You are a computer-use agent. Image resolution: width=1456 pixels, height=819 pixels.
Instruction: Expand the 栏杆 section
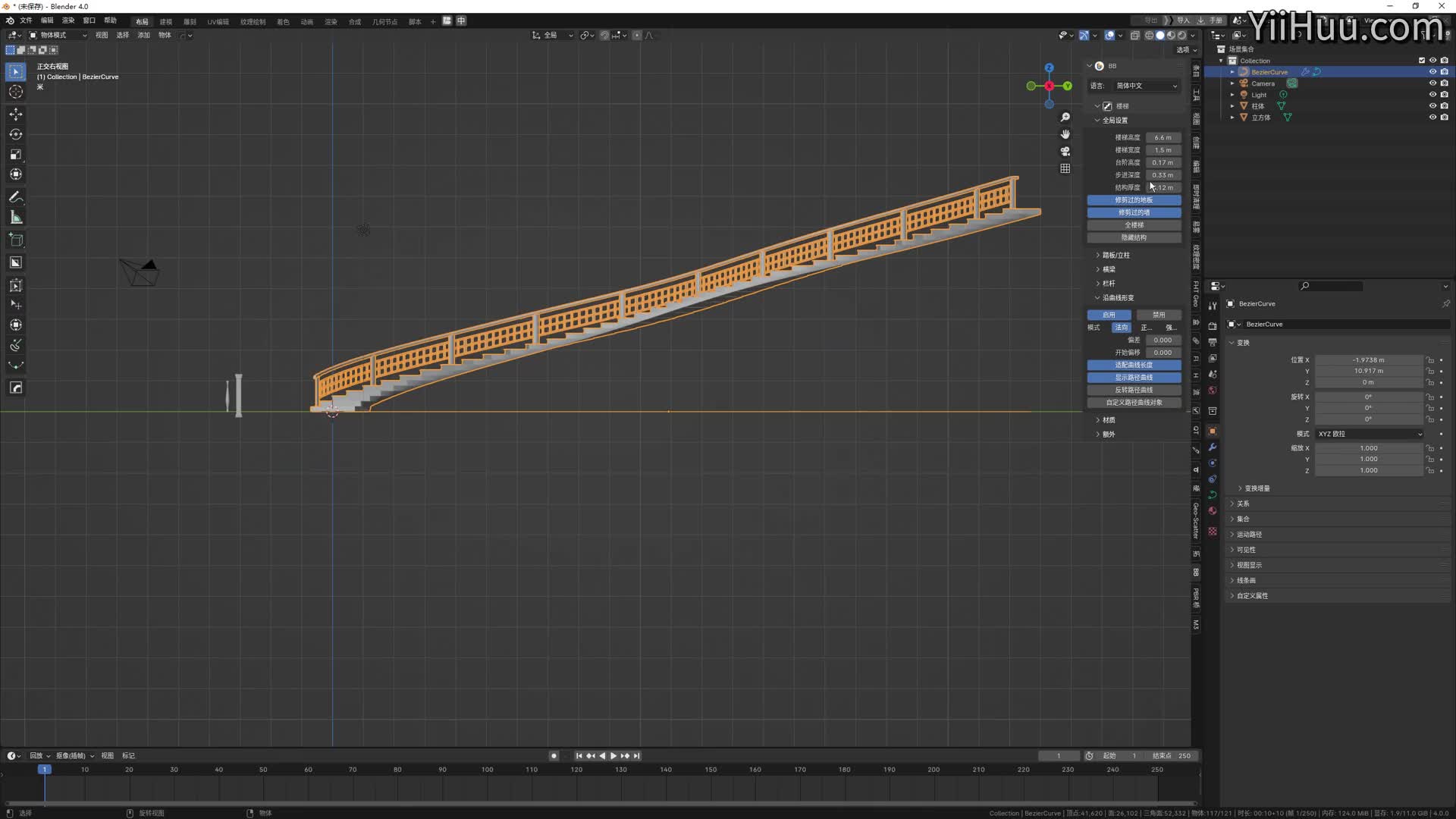[x=1109, y=284]
